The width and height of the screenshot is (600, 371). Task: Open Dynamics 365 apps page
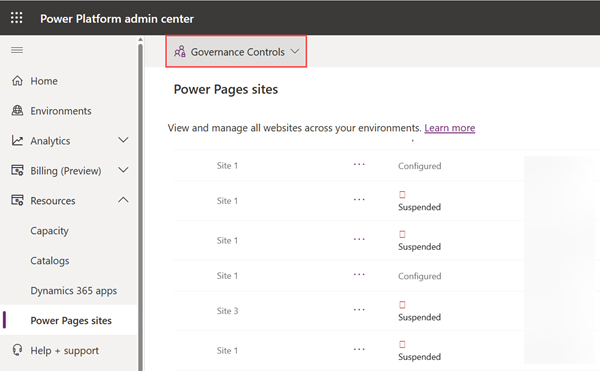click(74, 291)
